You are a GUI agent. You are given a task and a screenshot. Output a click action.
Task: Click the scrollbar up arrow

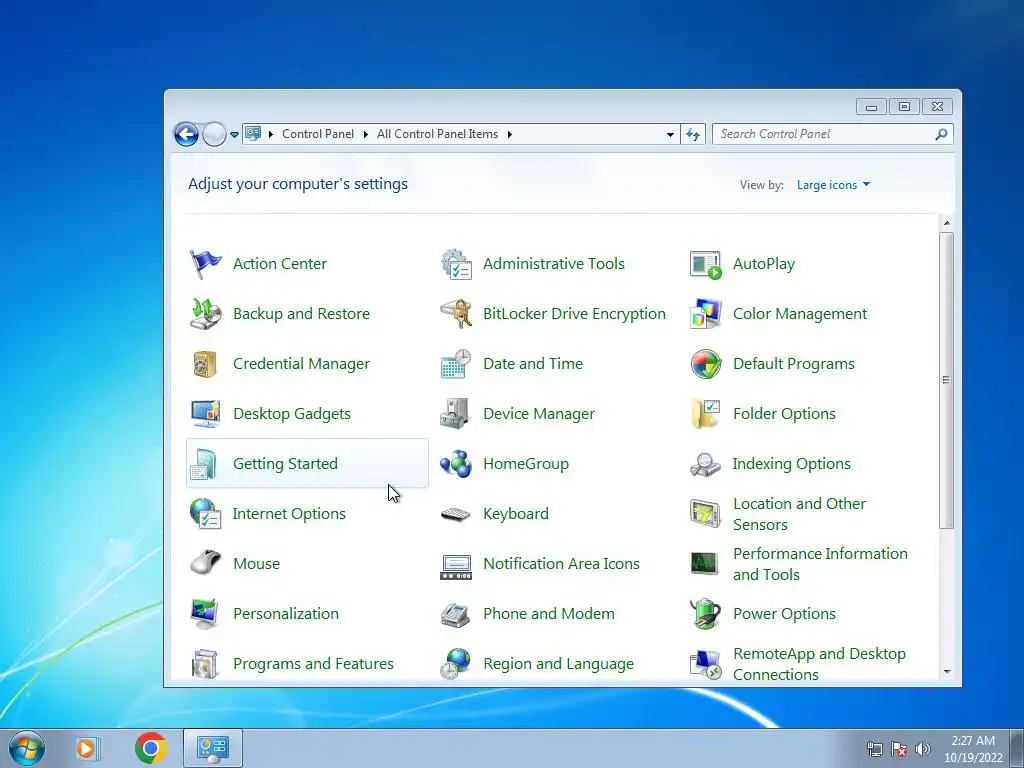coord(947,223)
